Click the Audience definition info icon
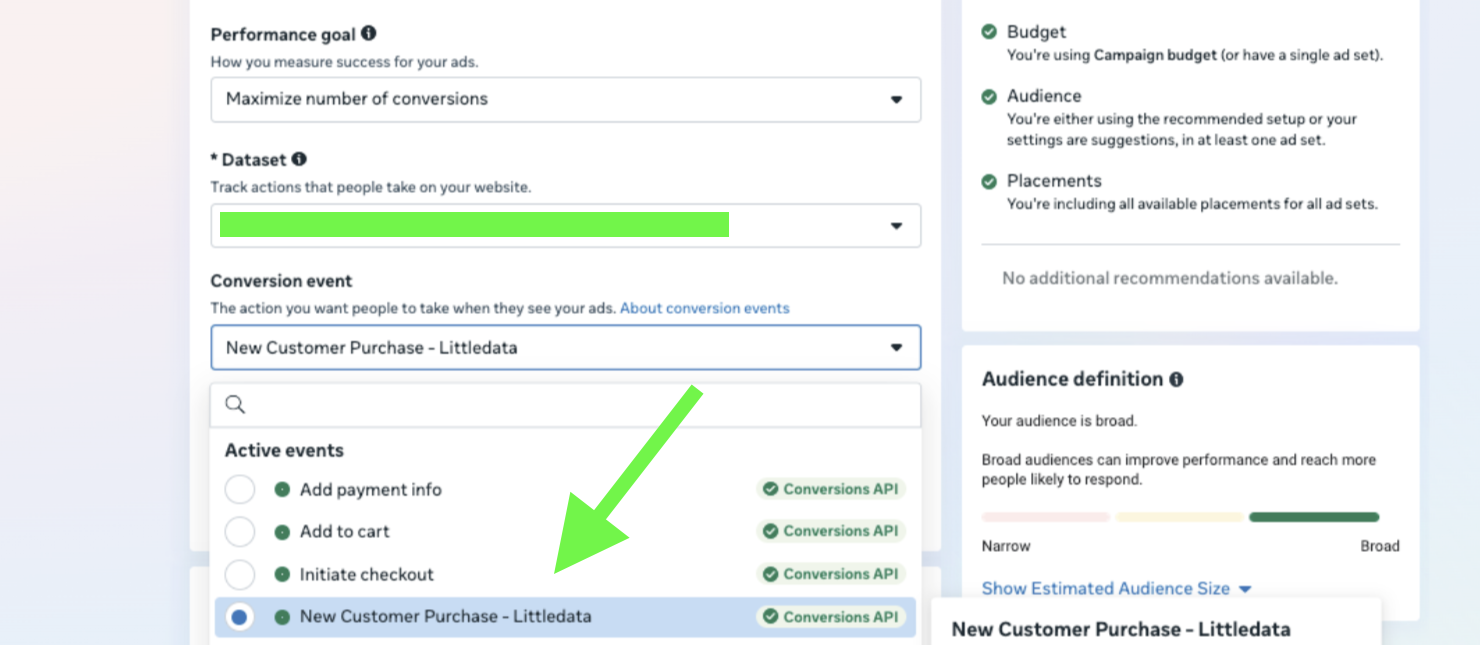The height and width of the screenshot is (645, 1480). 1176,379
